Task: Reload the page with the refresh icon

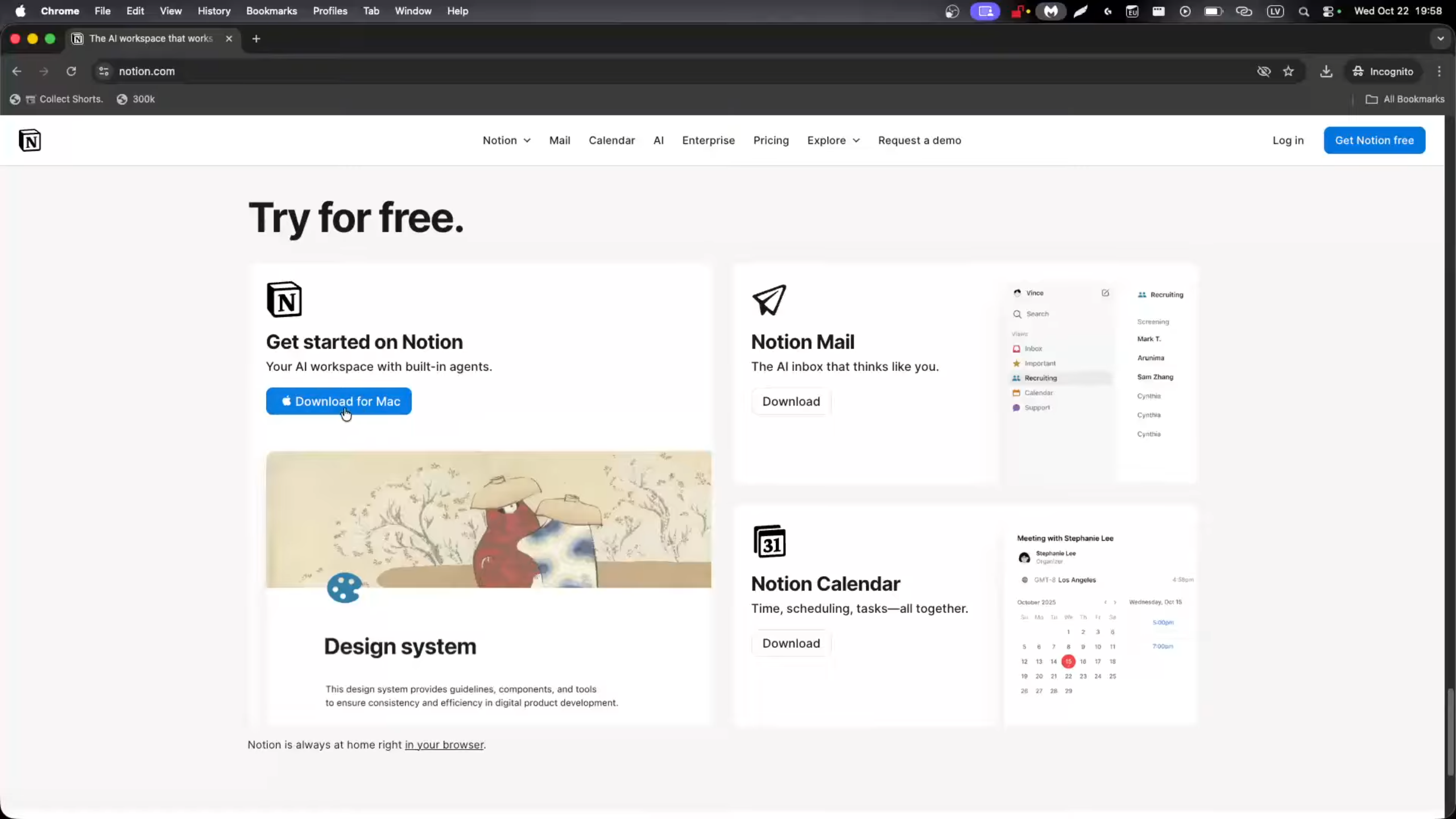Action: click(71, 71)
